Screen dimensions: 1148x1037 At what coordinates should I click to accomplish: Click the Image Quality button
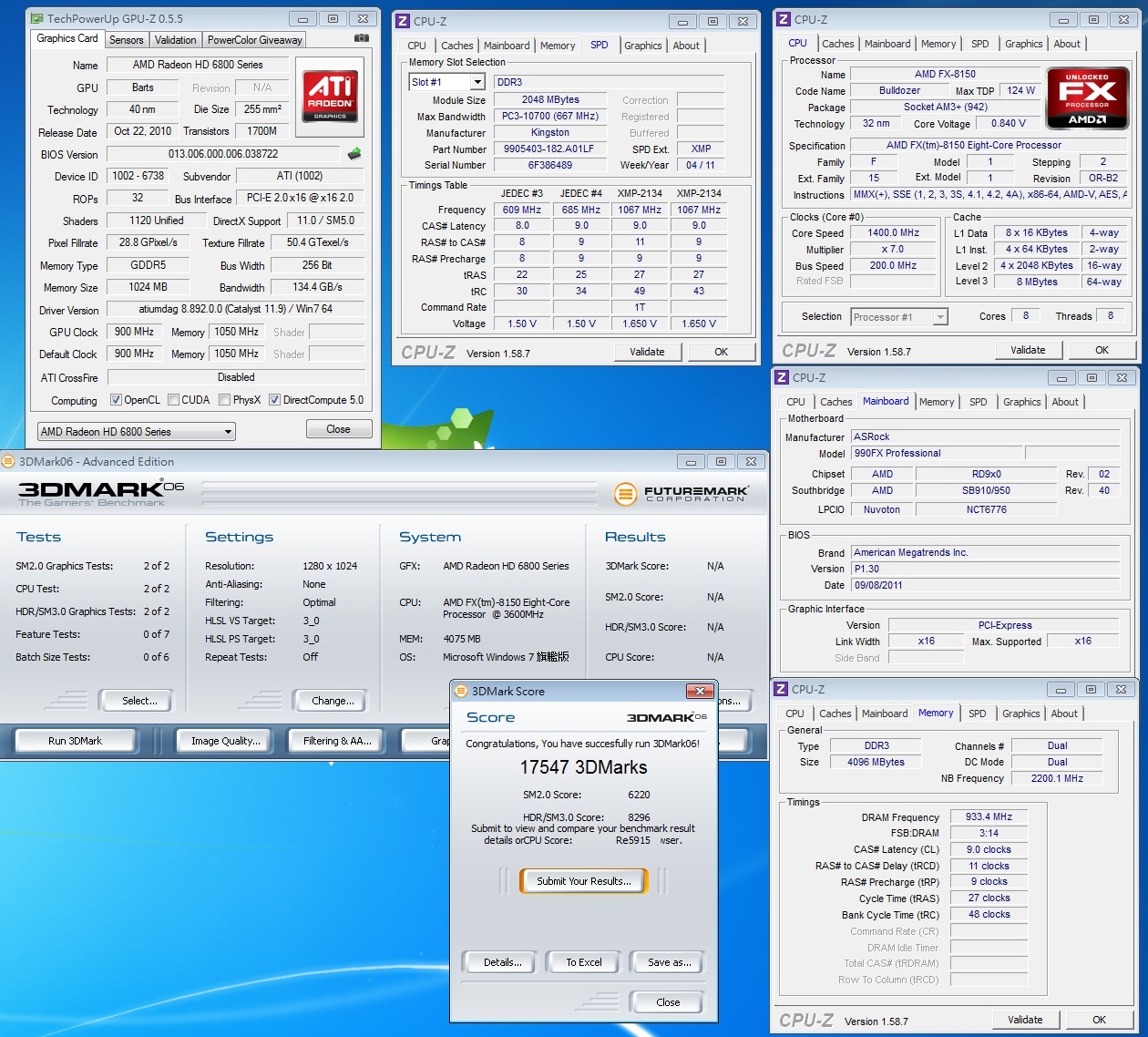tap(225, 741)
